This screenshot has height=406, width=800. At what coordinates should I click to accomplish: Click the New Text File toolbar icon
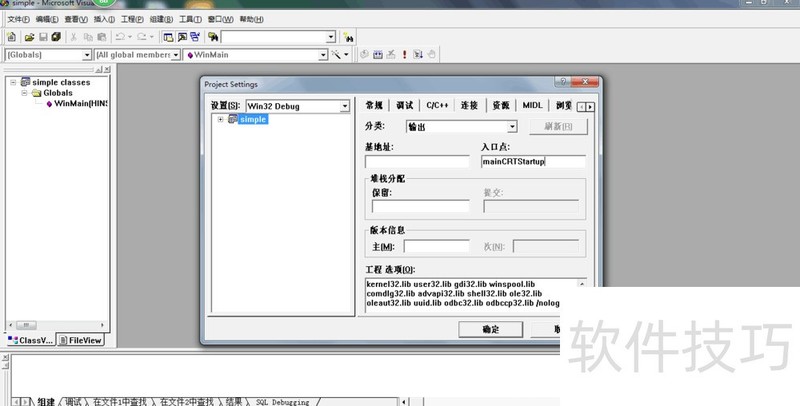pyautogui.click(x=12, y=37)
